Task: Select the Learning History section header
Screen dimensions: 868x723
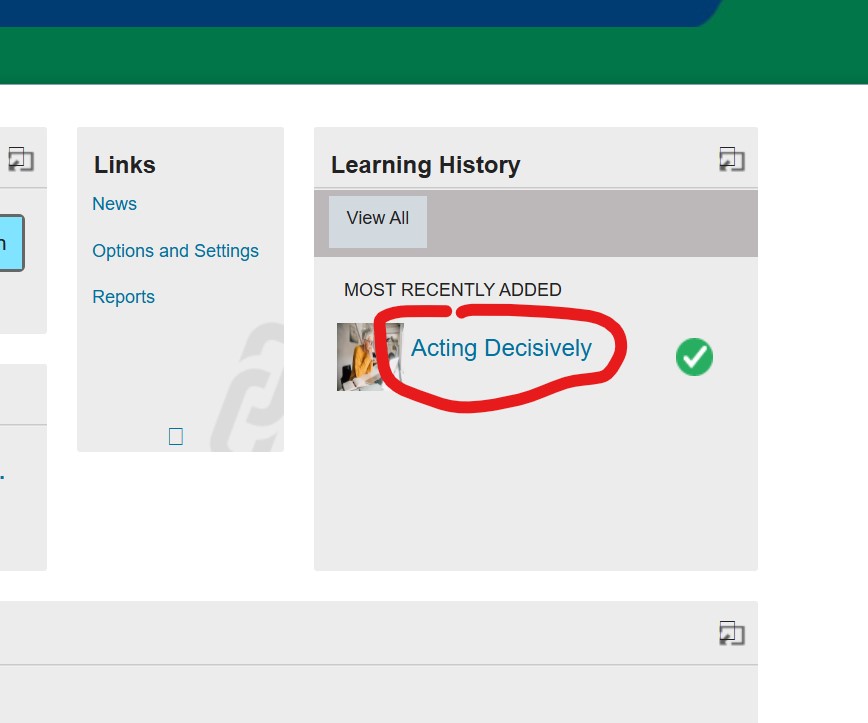Action: (x=425, y=165)
